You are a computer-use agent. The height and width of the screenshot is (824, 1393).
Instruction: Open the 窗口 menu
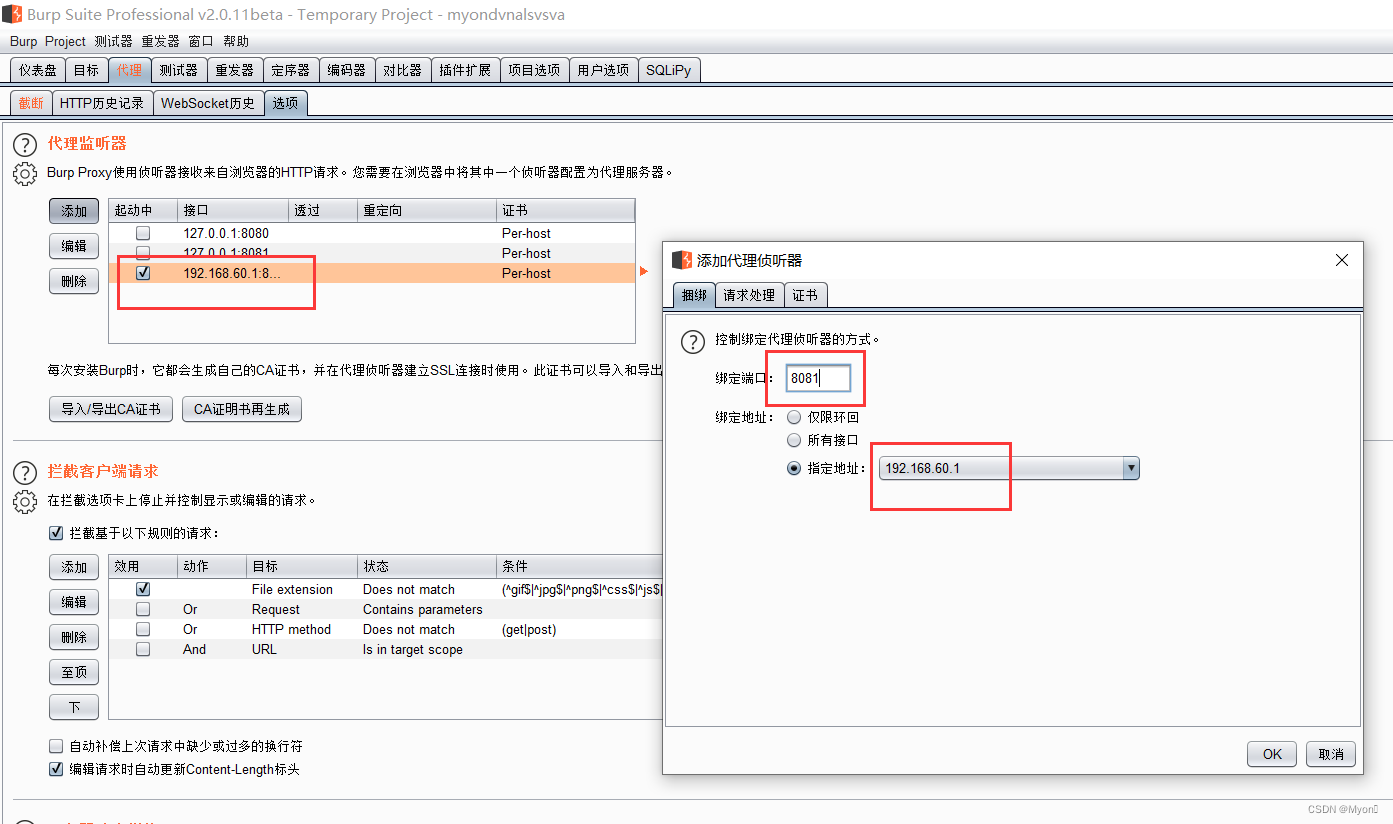pos(201,41)
